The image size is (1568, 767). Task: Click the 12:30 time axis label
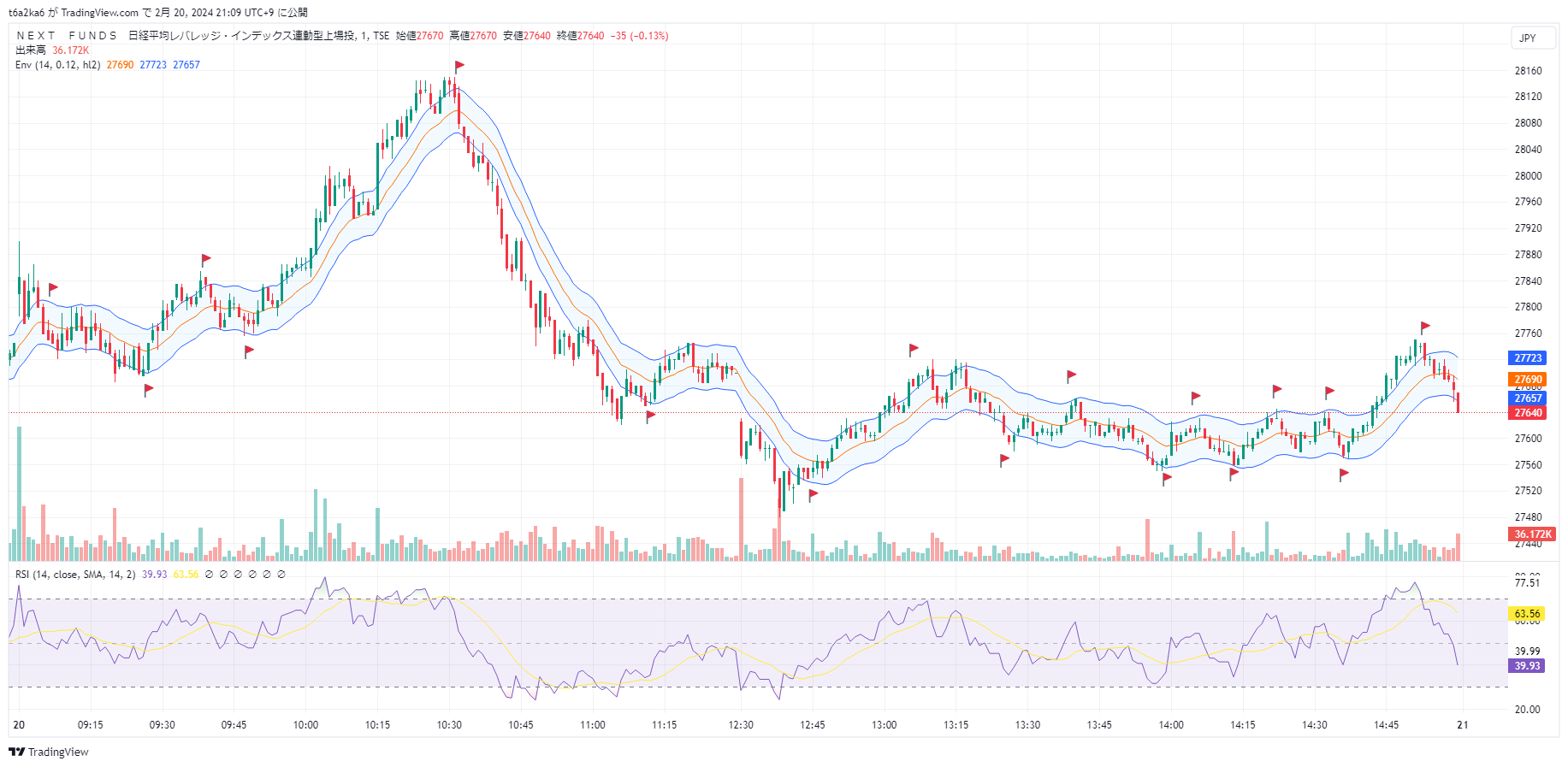(741, 725)
